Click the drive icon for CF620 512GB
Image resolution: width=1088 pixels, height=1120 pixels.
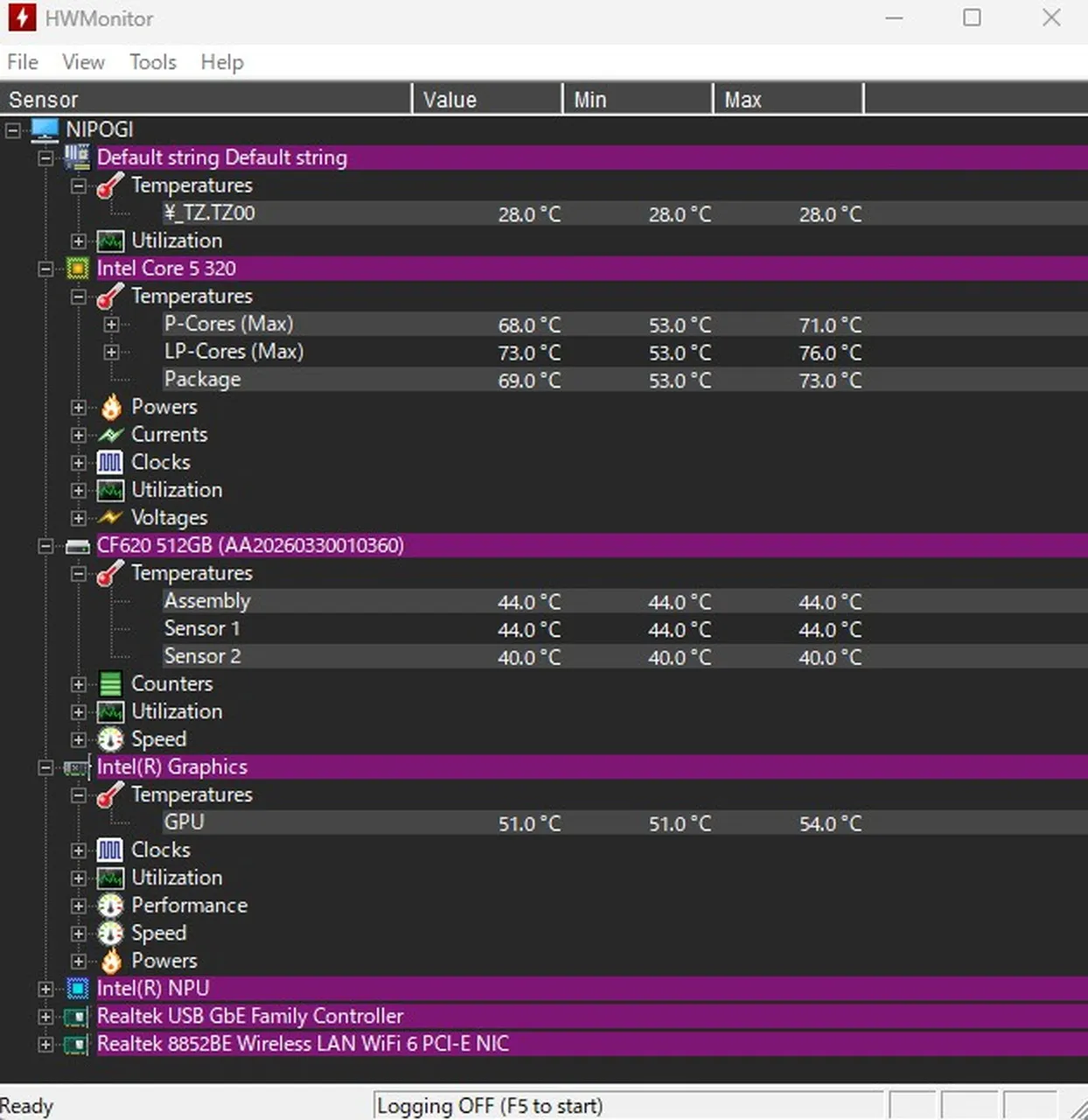[78, 546]
